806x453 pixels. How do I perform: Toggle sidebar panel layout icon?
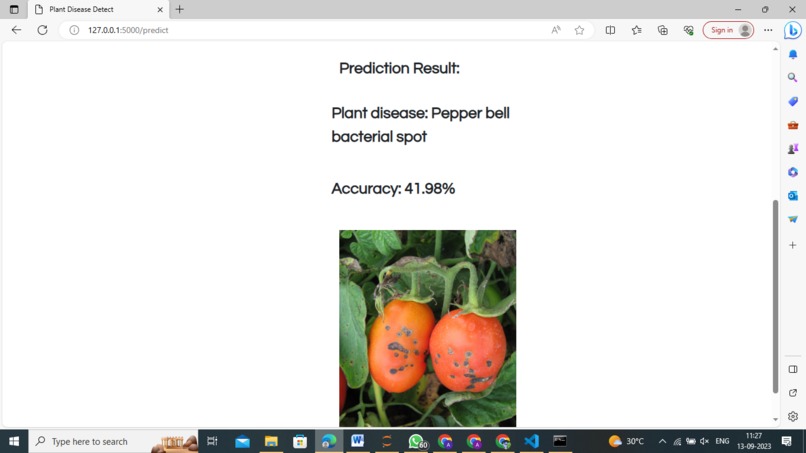[x=793, y=369]
